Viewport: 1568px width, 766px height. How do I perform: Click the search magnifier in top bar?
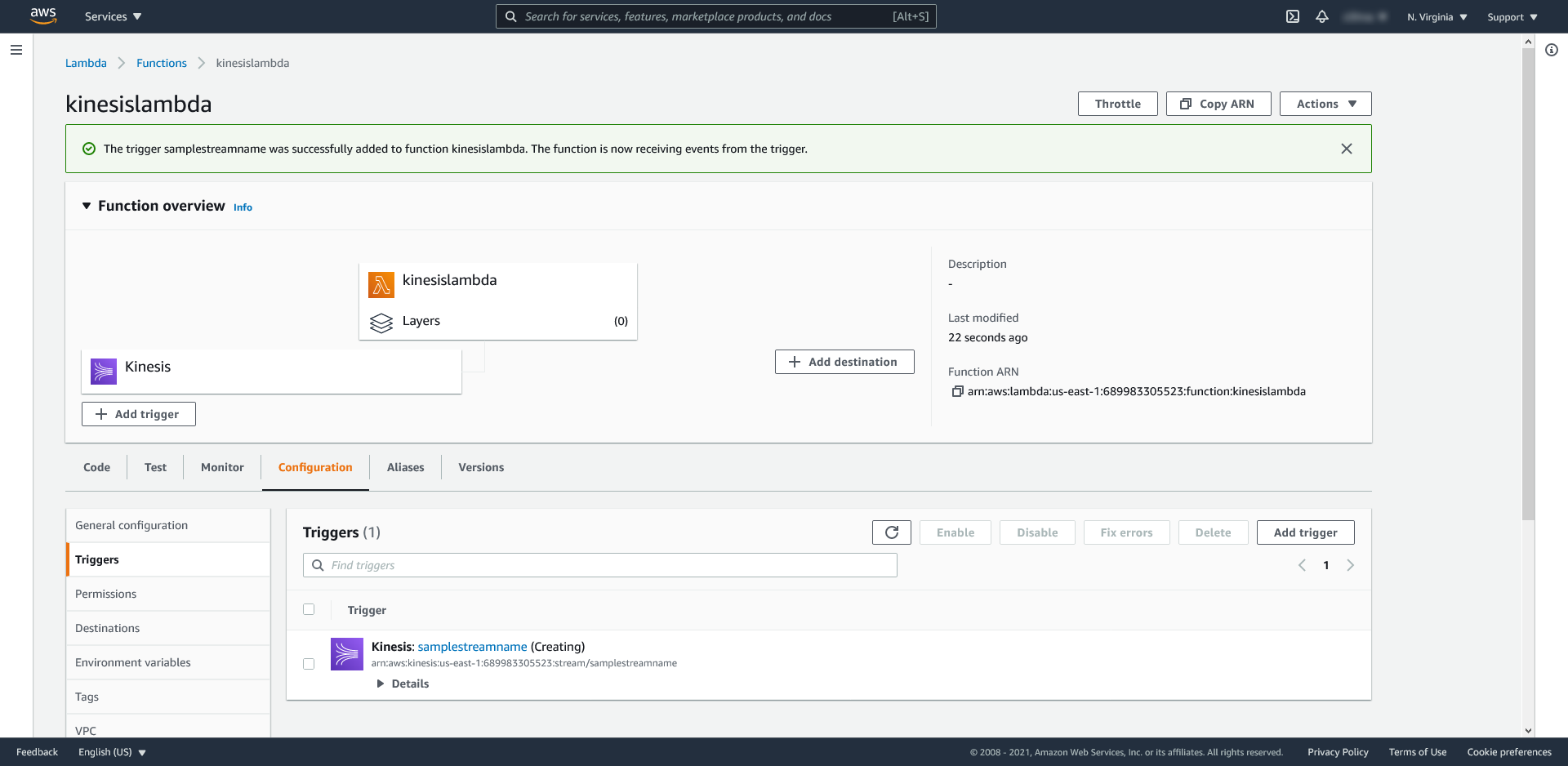(510, 16)
